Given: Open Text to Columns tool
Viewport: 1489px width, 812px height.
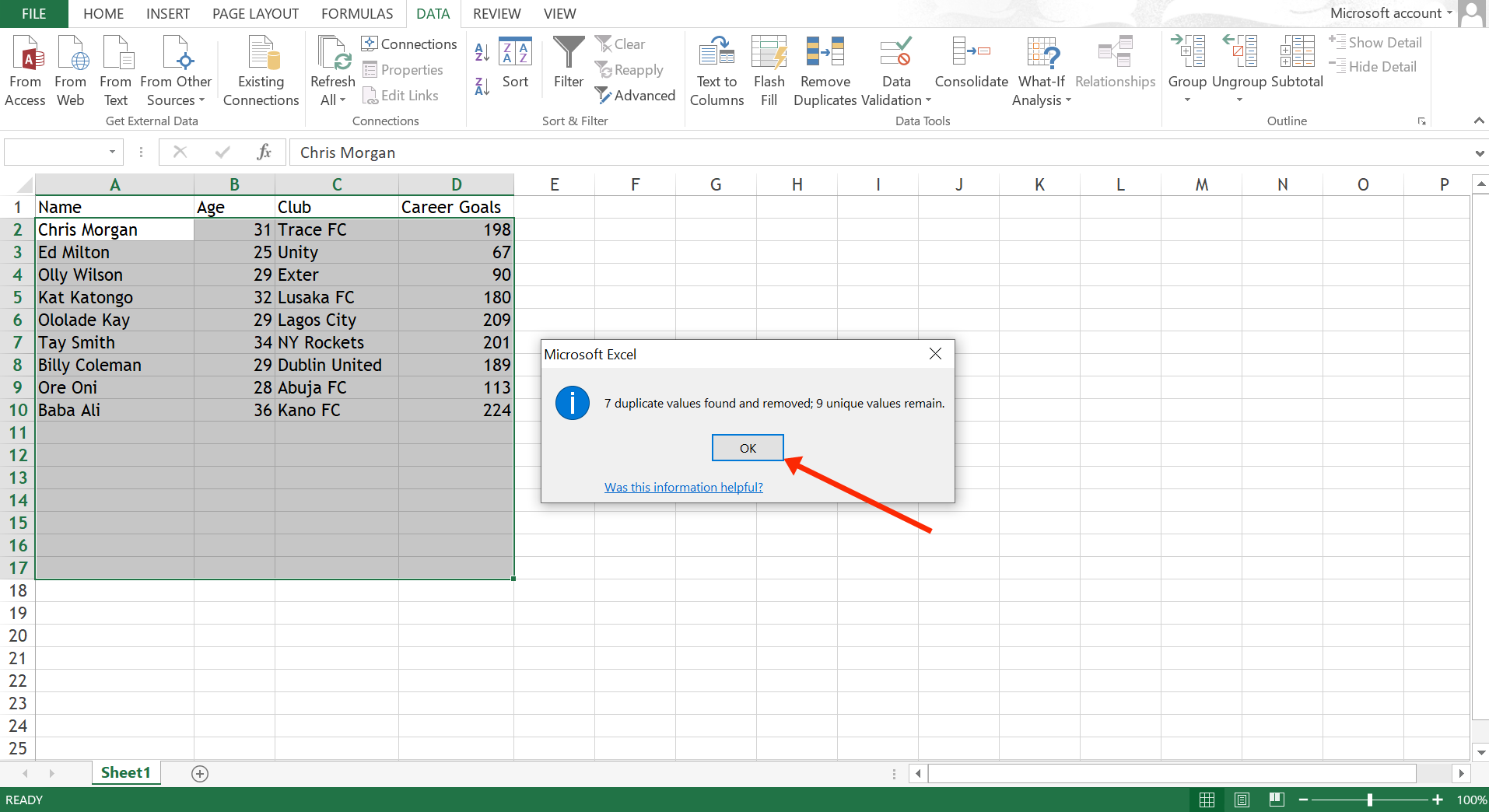Looking at the screenshot, I should coord(716,53).
